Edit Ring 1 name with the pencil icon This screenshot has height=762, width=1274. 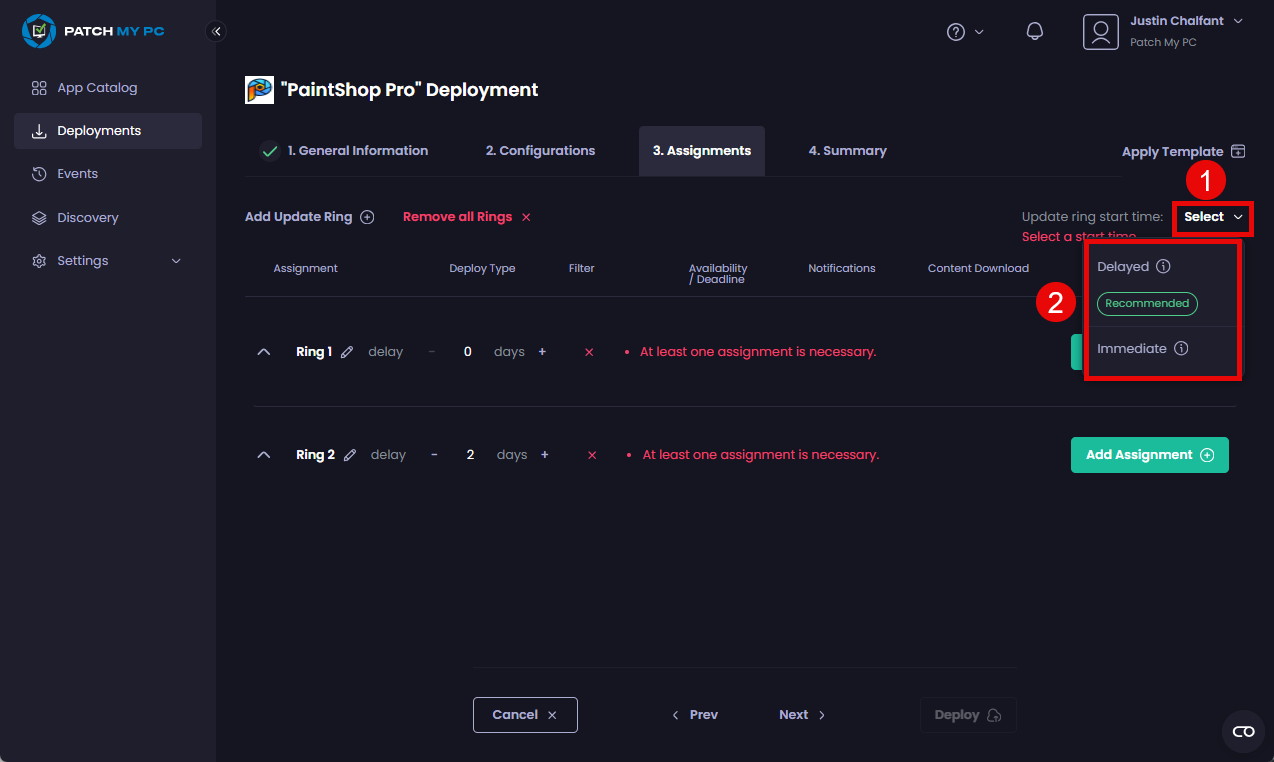click(x=347, y=351)
